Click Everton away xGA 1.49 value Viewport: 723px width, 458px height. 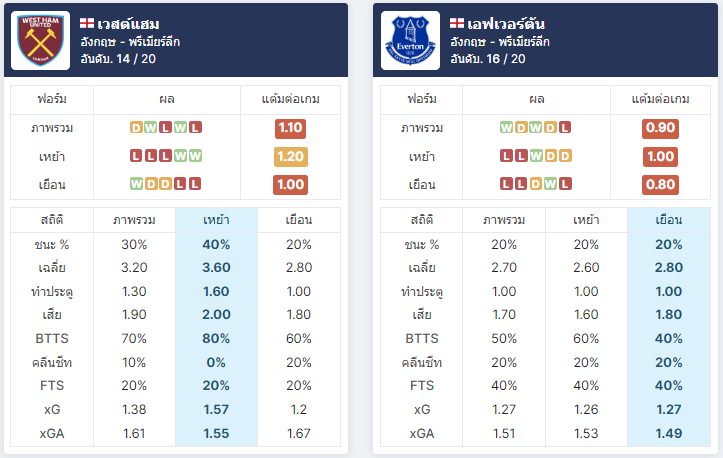(x=669, y=434)
